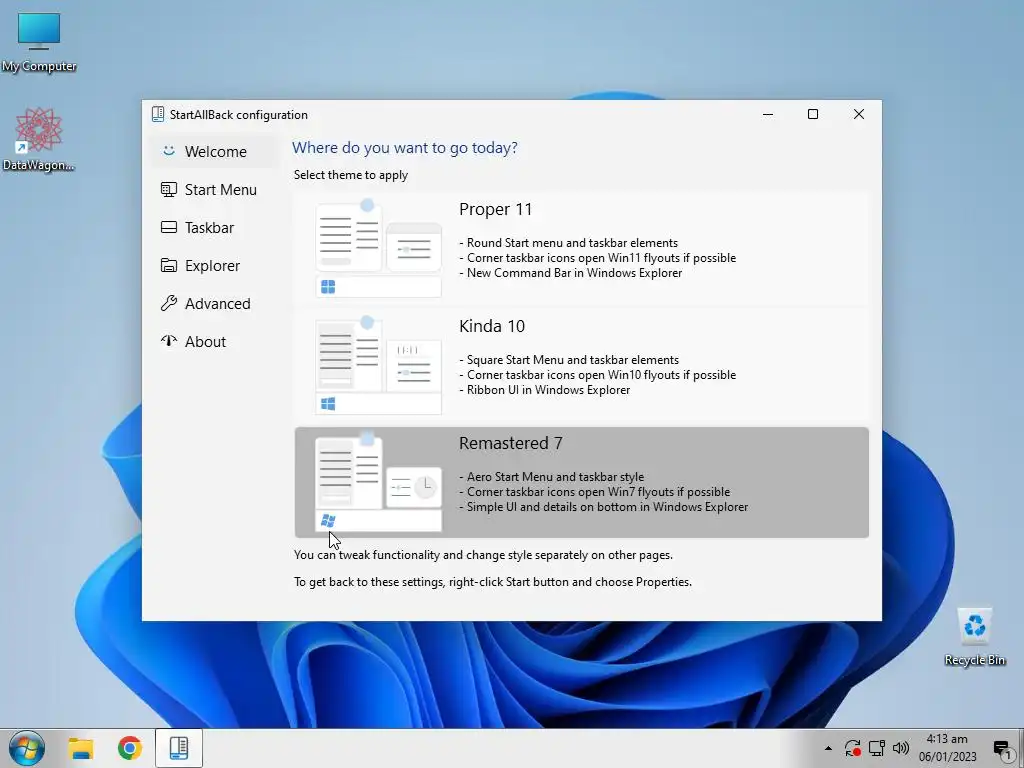Click the sync status tray icon
The image size is (1024, 768).
tap(852, 748)
